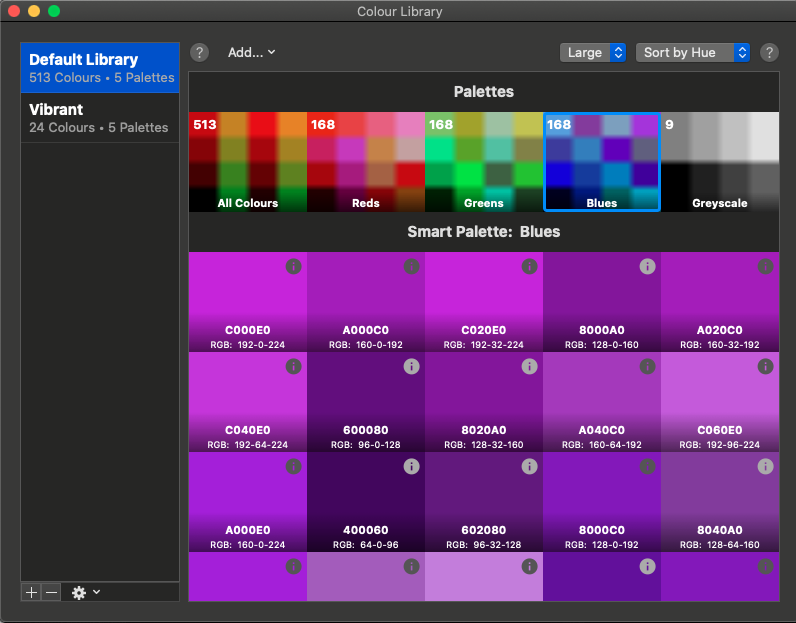Image resolution: width=796 pixels, height=623 pixels.
Task: Click 513 count on All Colours palette
Action: [x=205, y=124]
